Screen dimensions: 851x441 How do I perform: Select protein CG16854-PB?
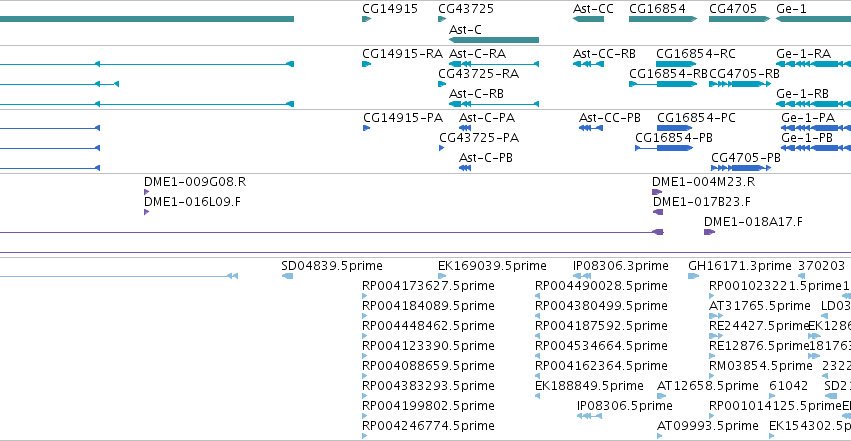[x=664, y=148]
